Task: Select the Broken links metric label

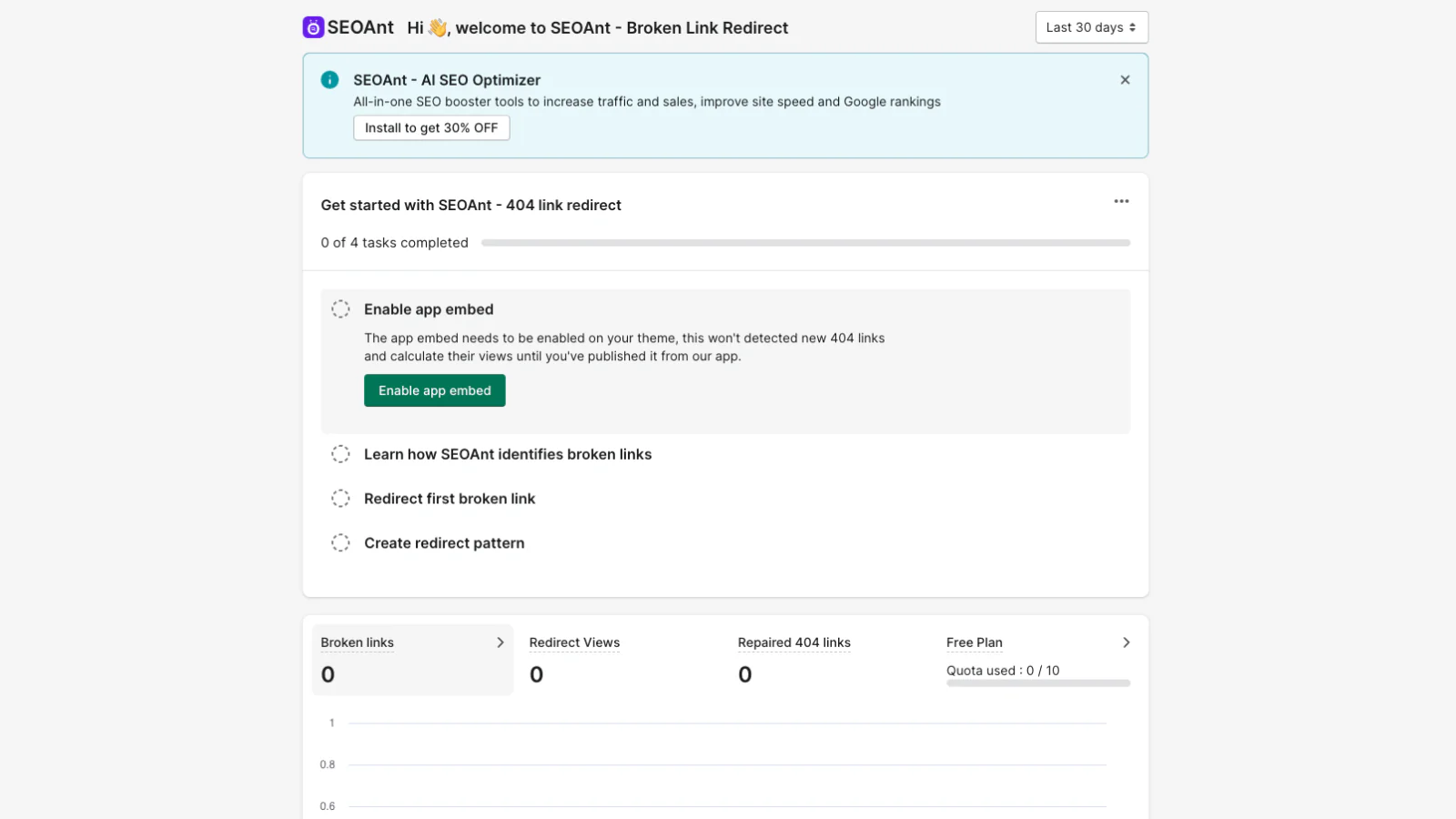Action: [357, 642]
